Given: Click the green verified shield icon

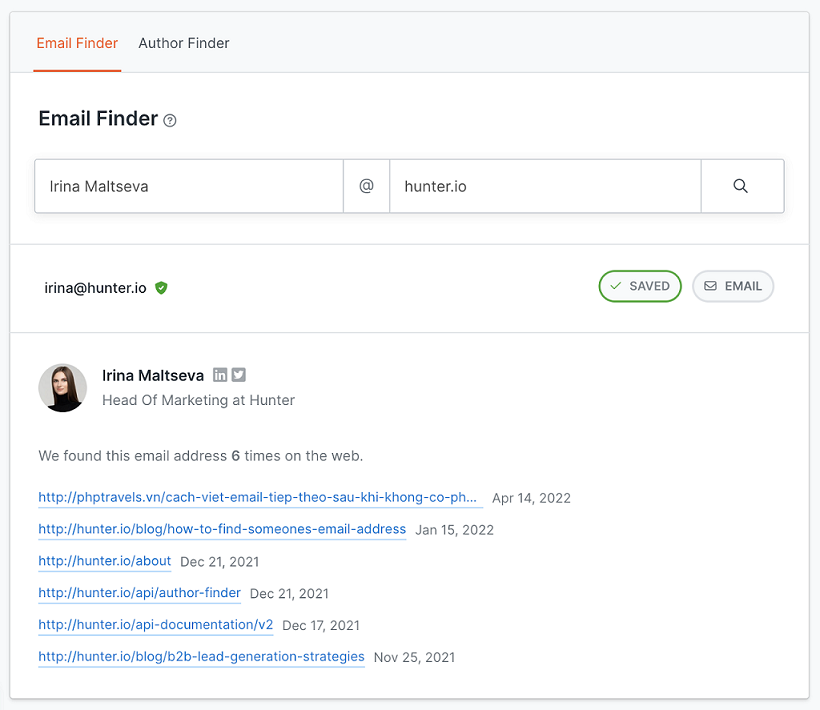Looking at the screenshot, I should tap(161, 288).
